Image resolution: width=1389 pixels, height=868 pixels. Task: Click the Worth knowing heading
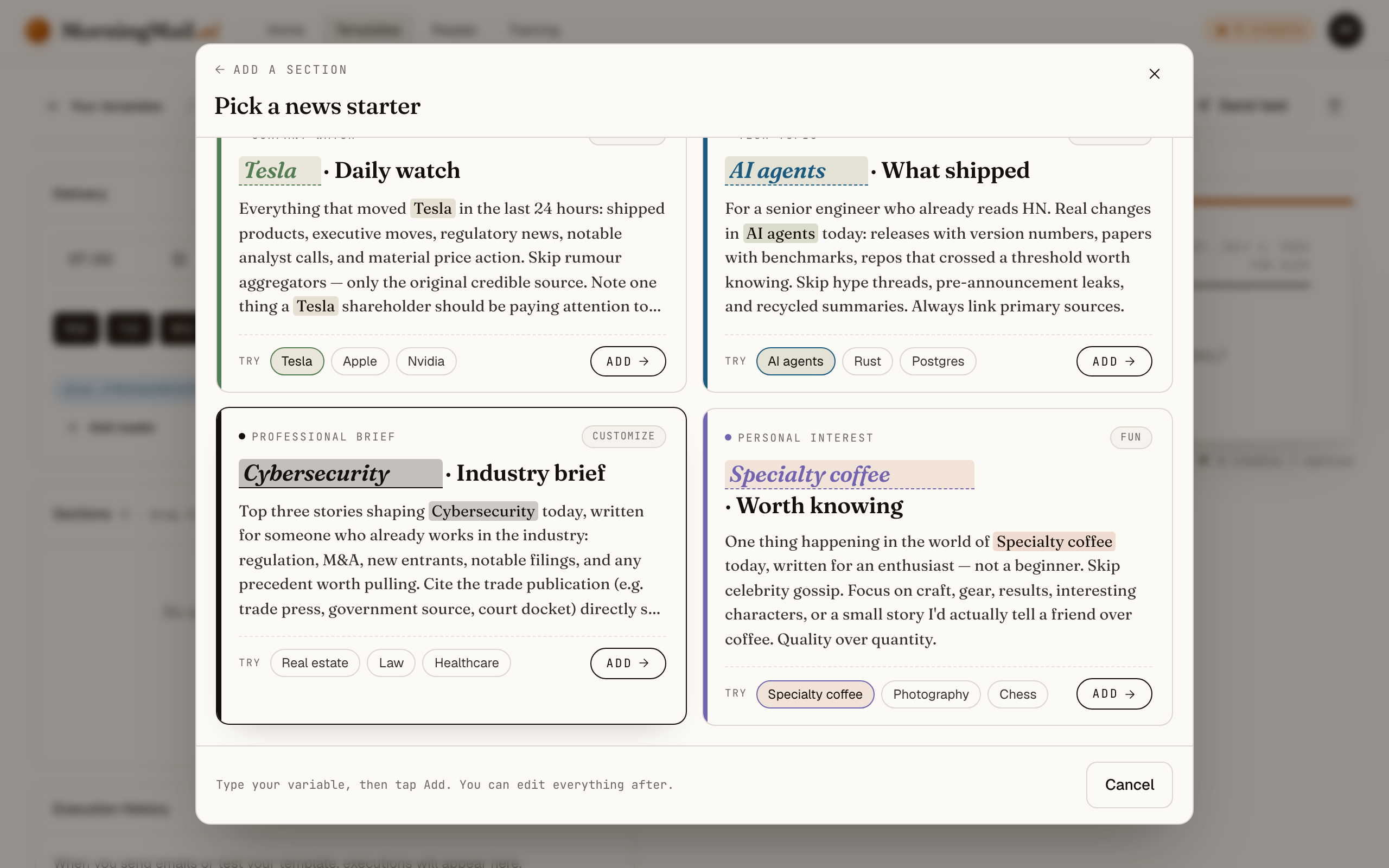(820, 506)
